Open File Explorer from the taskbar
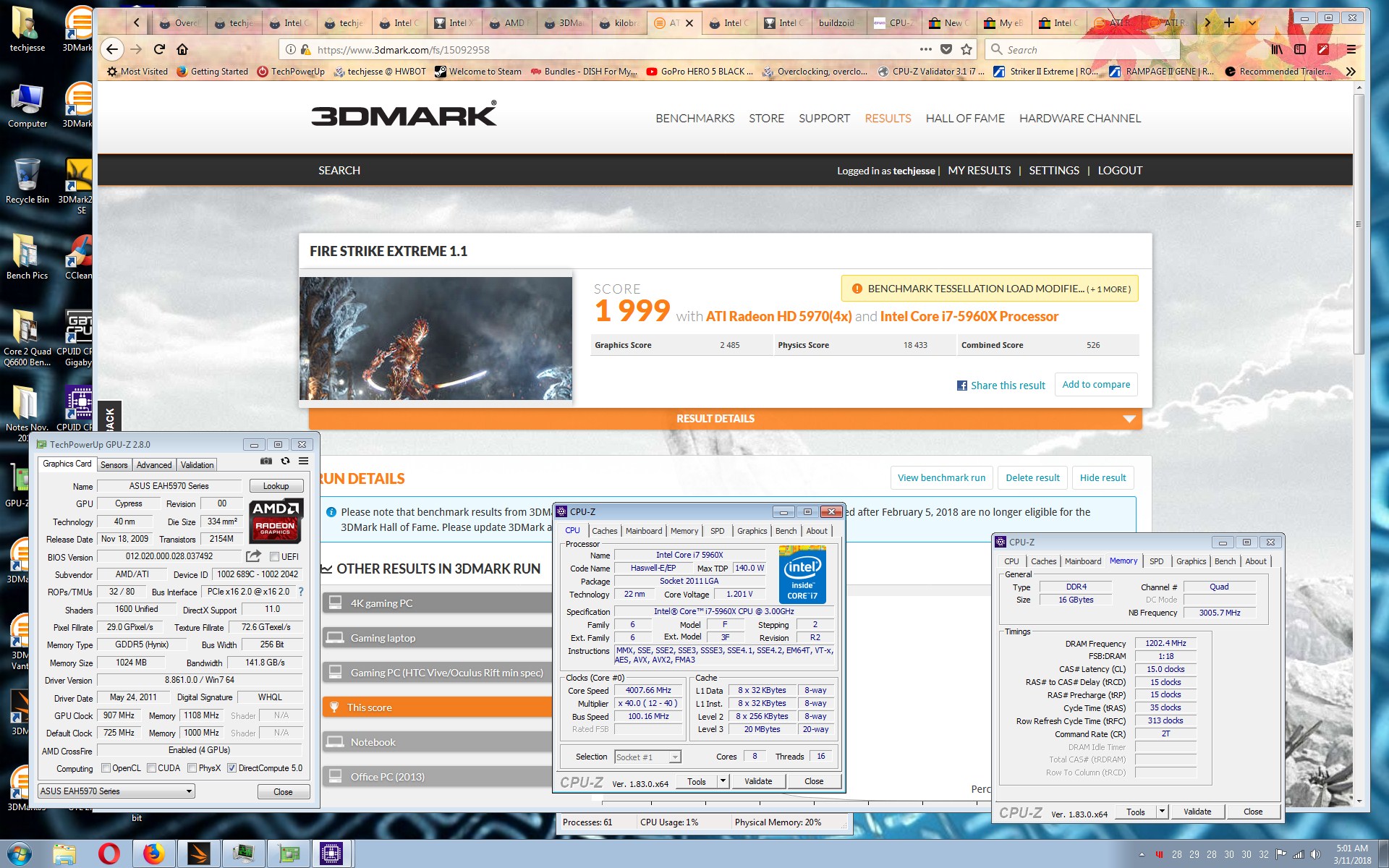 pyautogui.click(x=64, y=854)
